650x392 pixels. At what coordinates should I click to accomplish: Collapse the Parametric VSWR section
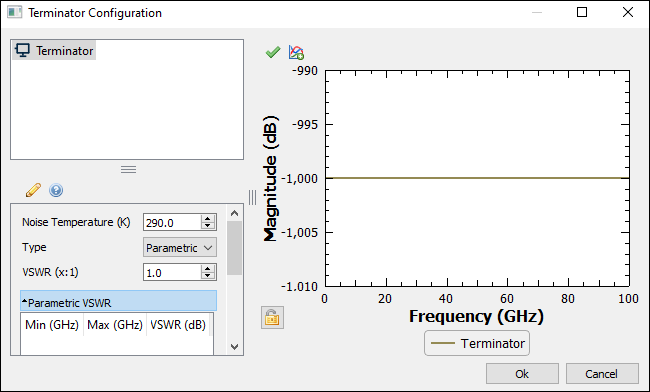118,301
